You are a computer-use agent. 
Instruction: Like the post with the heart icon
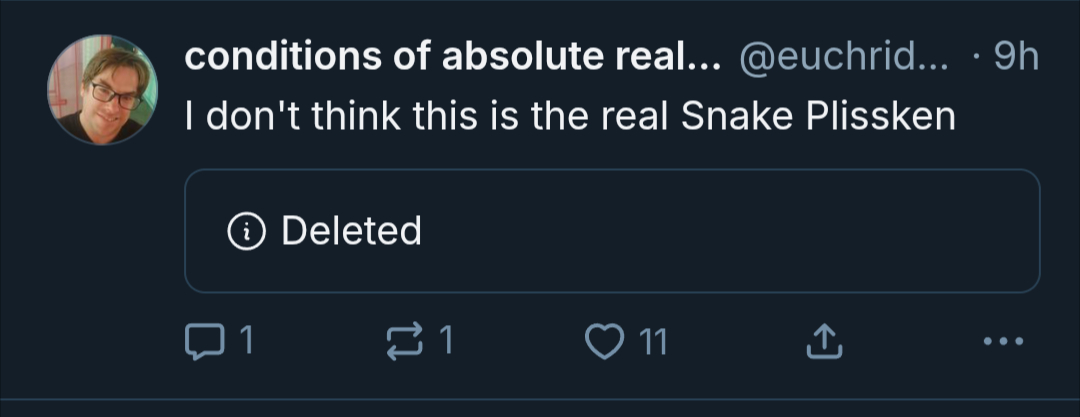603,343
